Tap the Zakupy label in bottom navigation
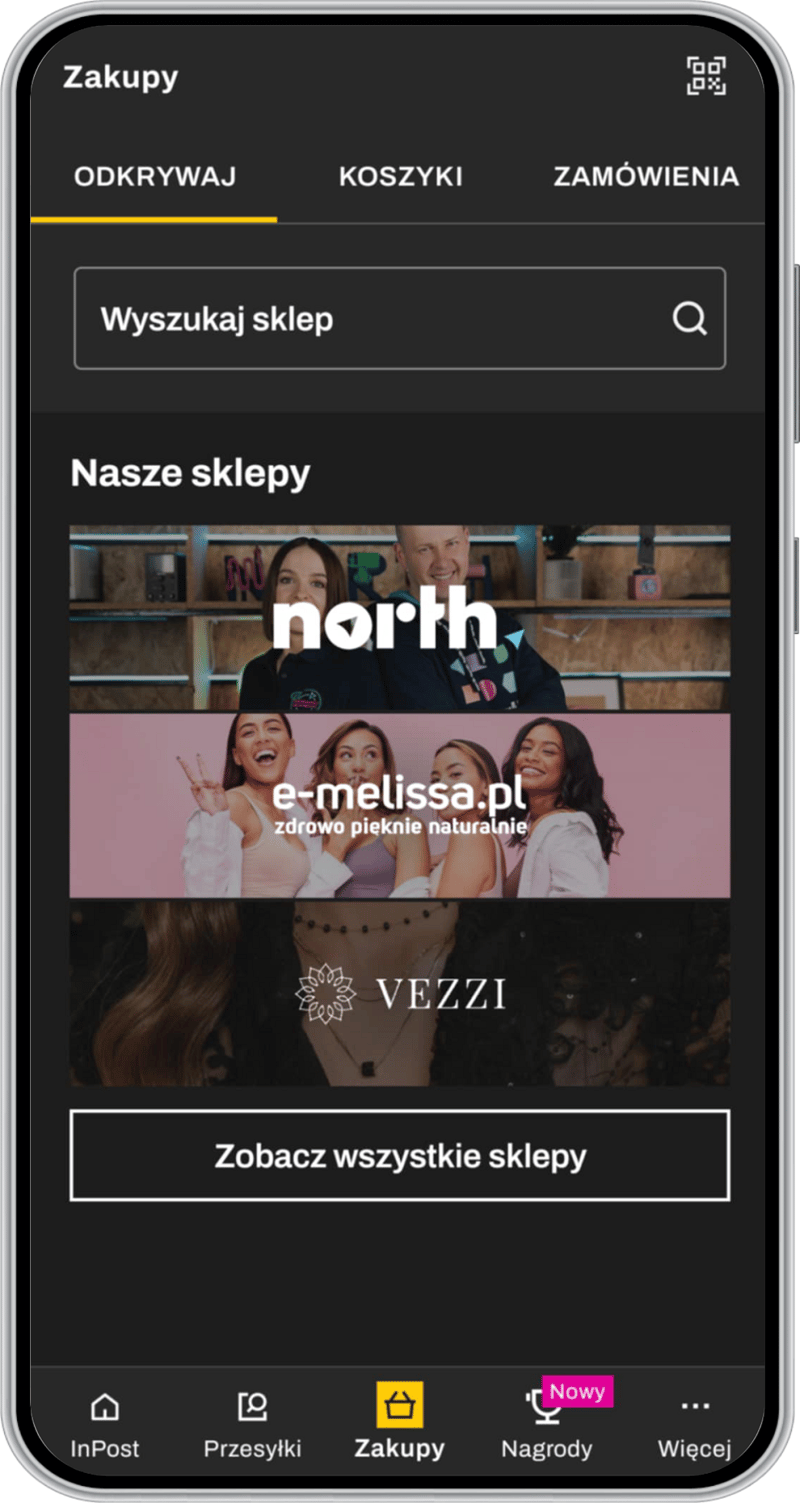 [400, 1448]
